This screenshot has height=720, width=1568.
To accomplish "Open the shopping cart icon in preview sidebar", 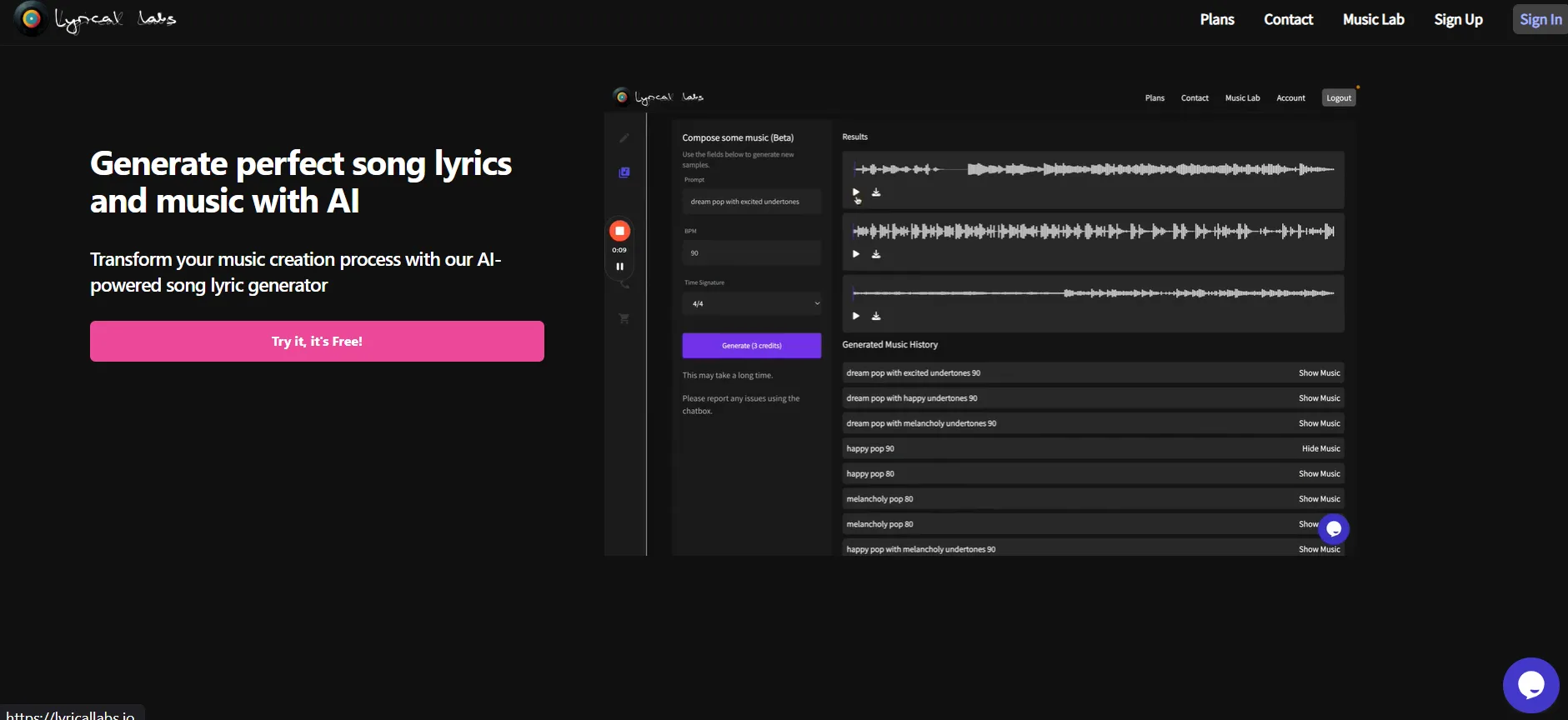I will [x=624, y=318].
